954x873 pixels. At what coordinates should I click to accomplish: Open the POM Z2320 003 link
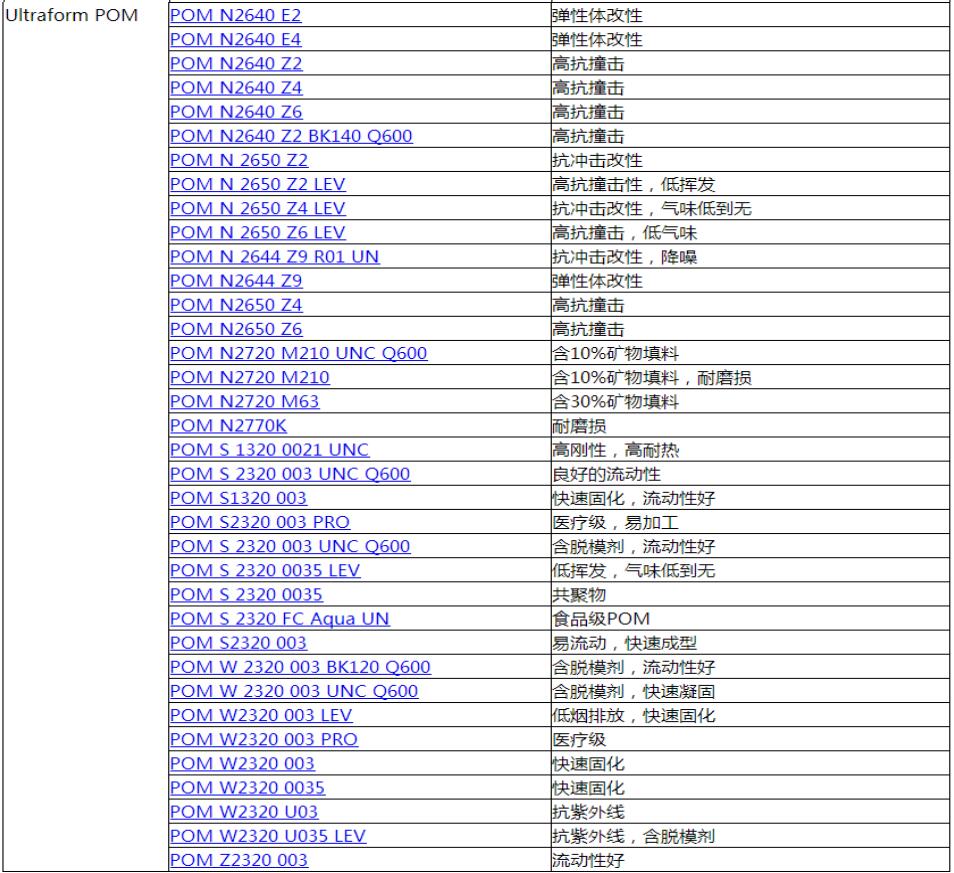tap(239, 860)
